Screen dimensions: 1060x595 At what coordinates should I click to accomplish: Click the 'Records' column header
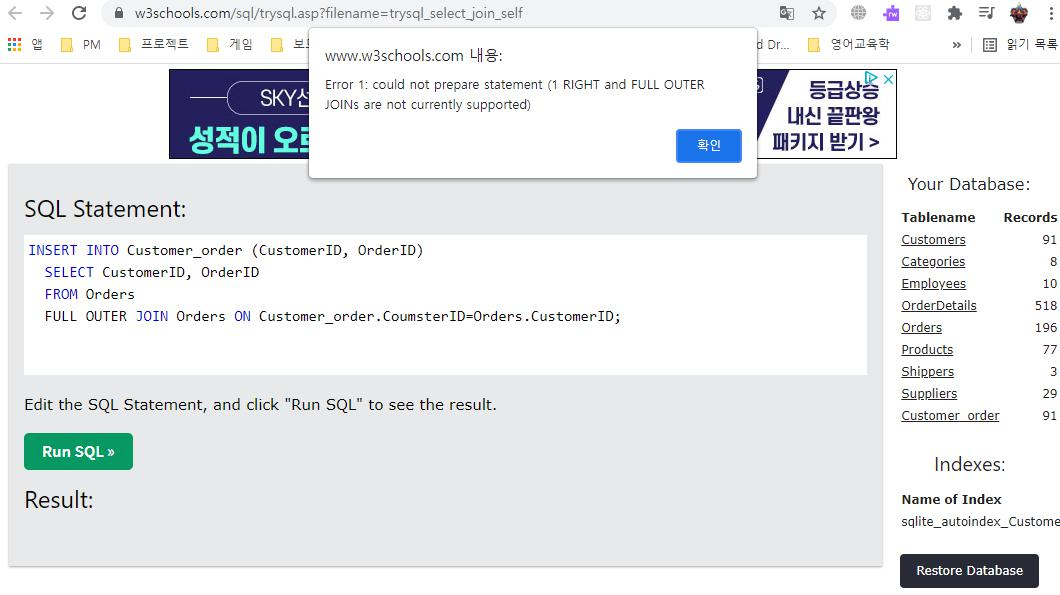click(1030, 218)
